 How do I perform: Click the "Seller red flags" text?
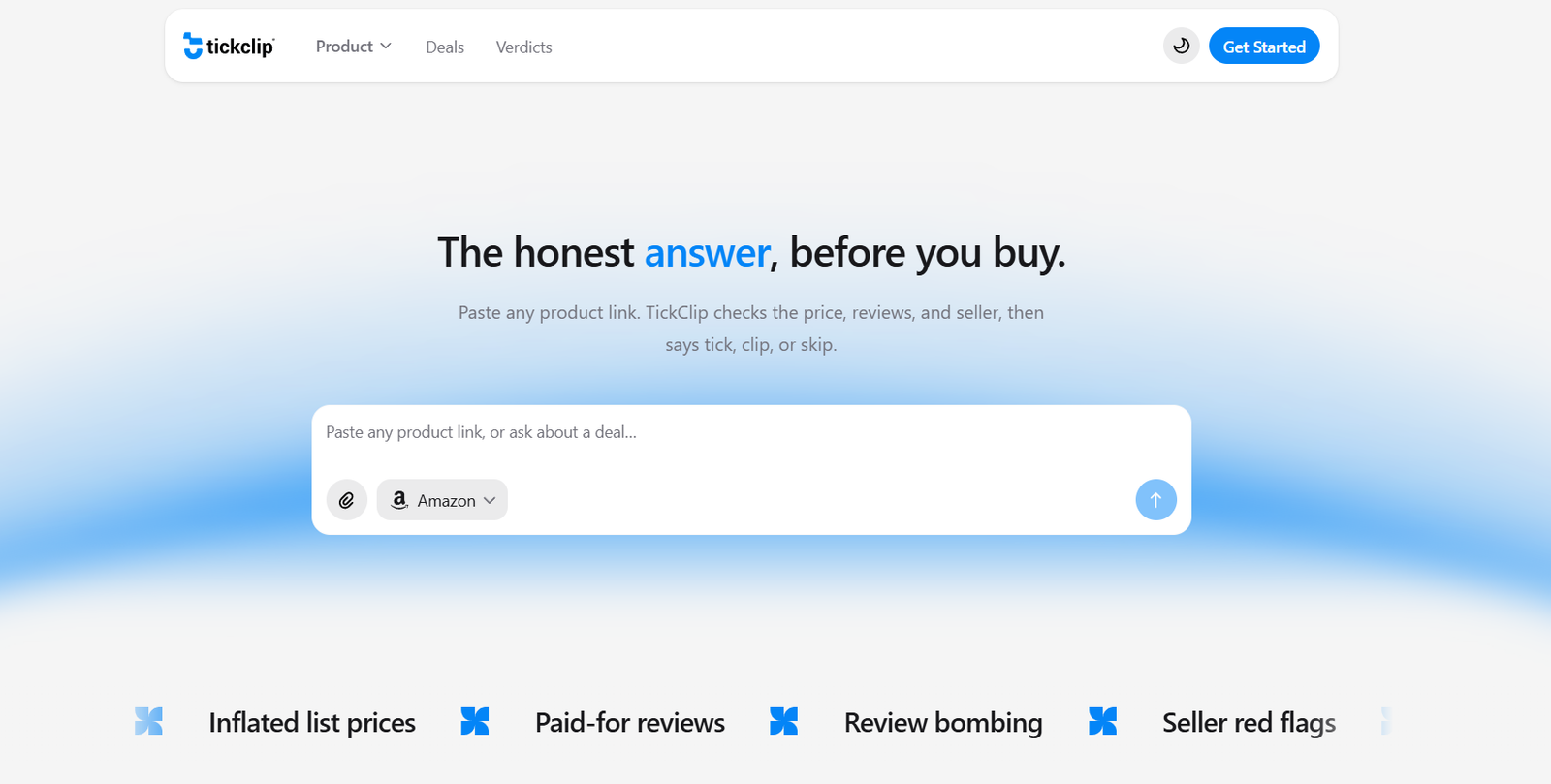coord(1249,723)
